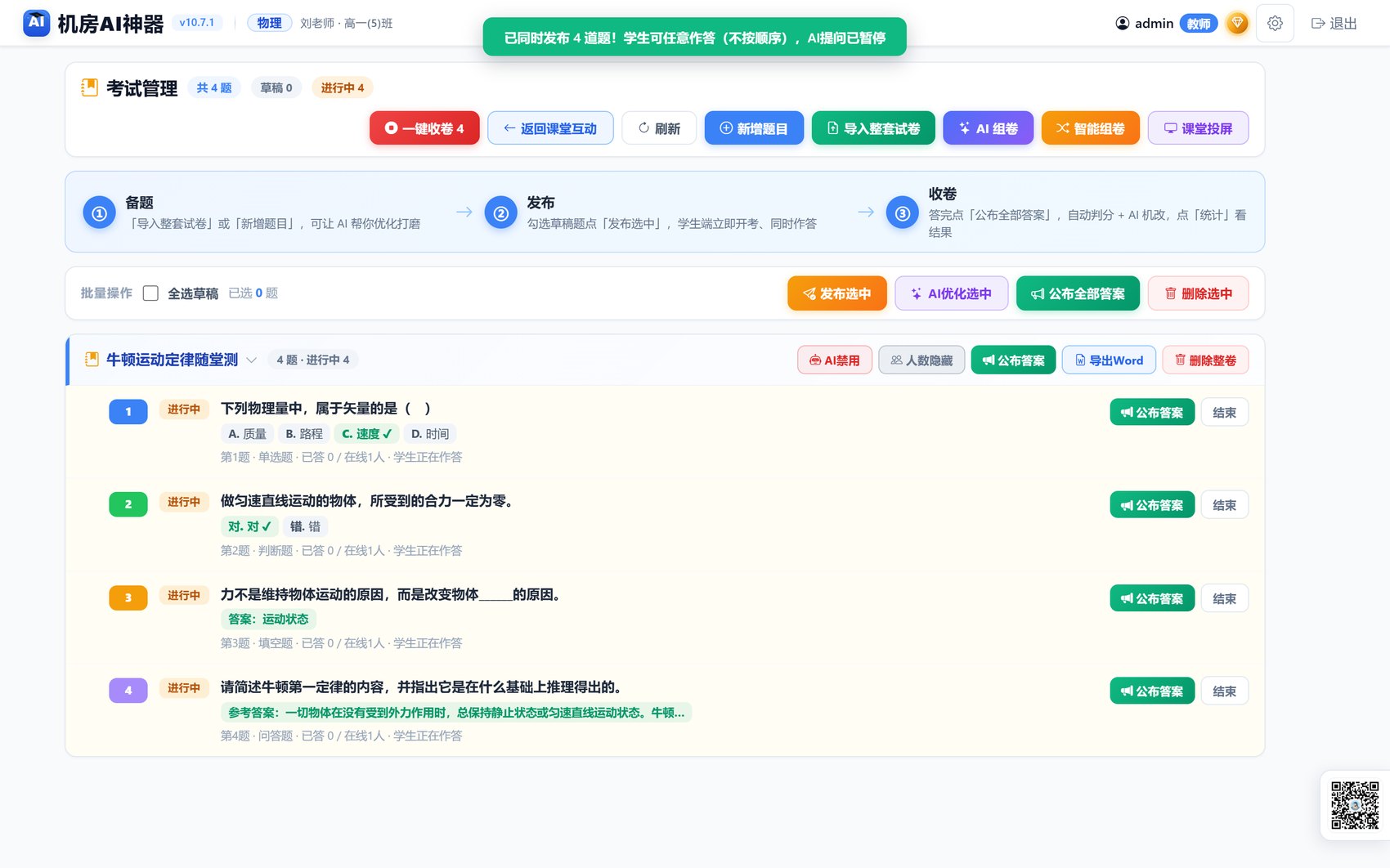Click option C. 速度 in question 1

point(367,434)
